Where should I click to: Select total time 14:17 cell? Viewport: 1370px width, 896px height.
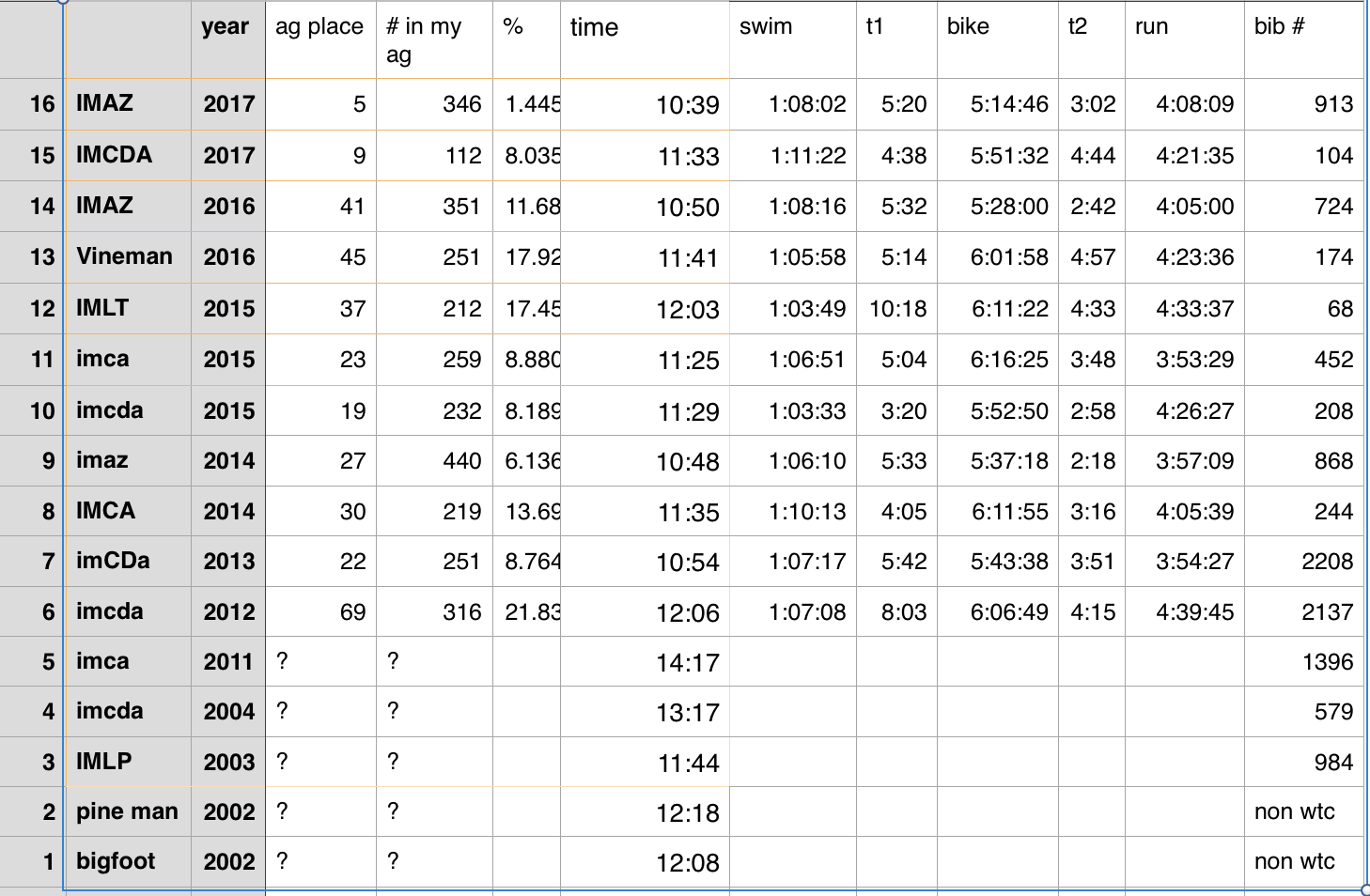click(645, 662)
